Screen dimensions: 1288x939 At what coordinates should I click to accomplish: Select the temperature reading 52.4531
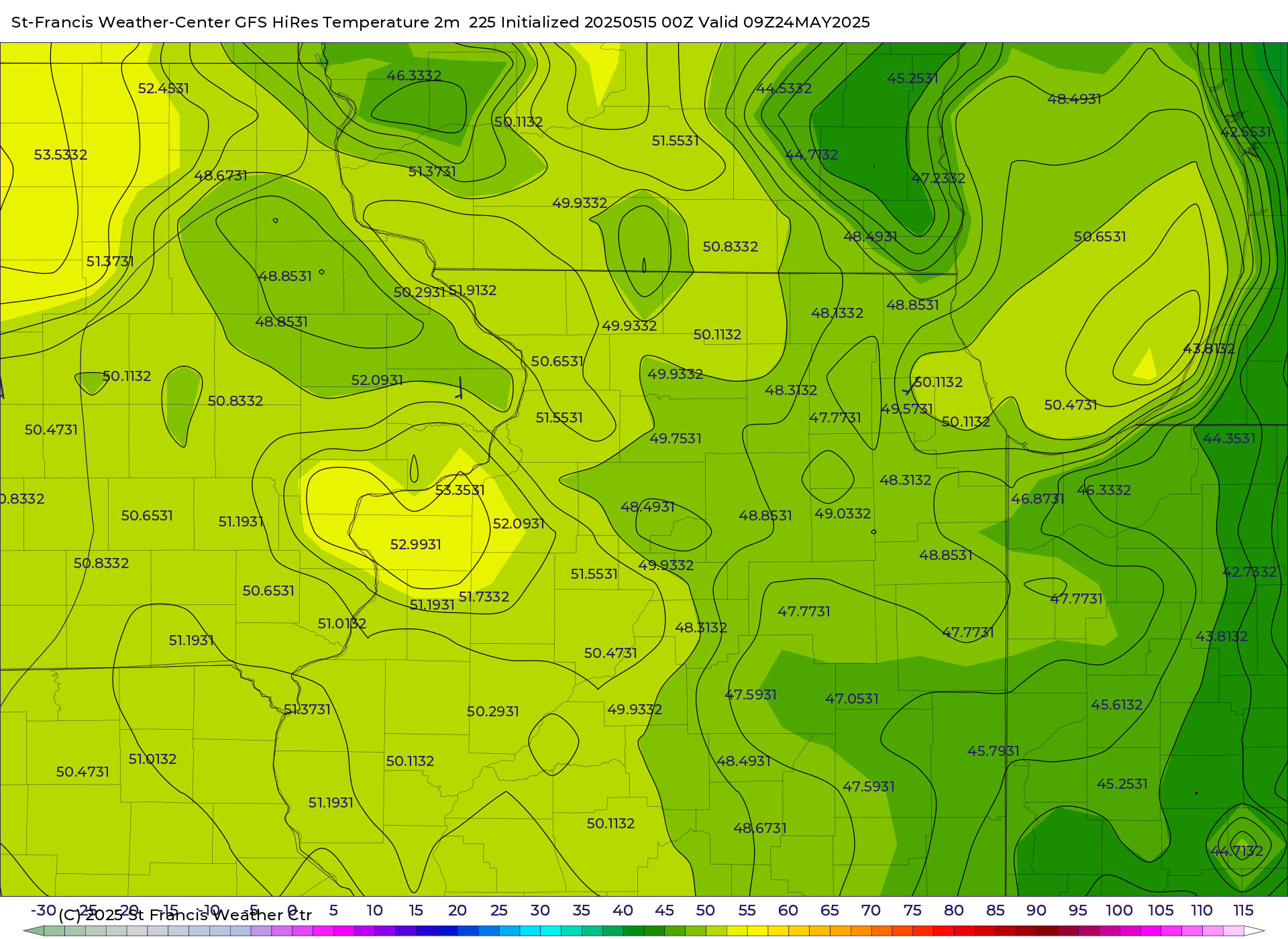[x=163, y=89]
